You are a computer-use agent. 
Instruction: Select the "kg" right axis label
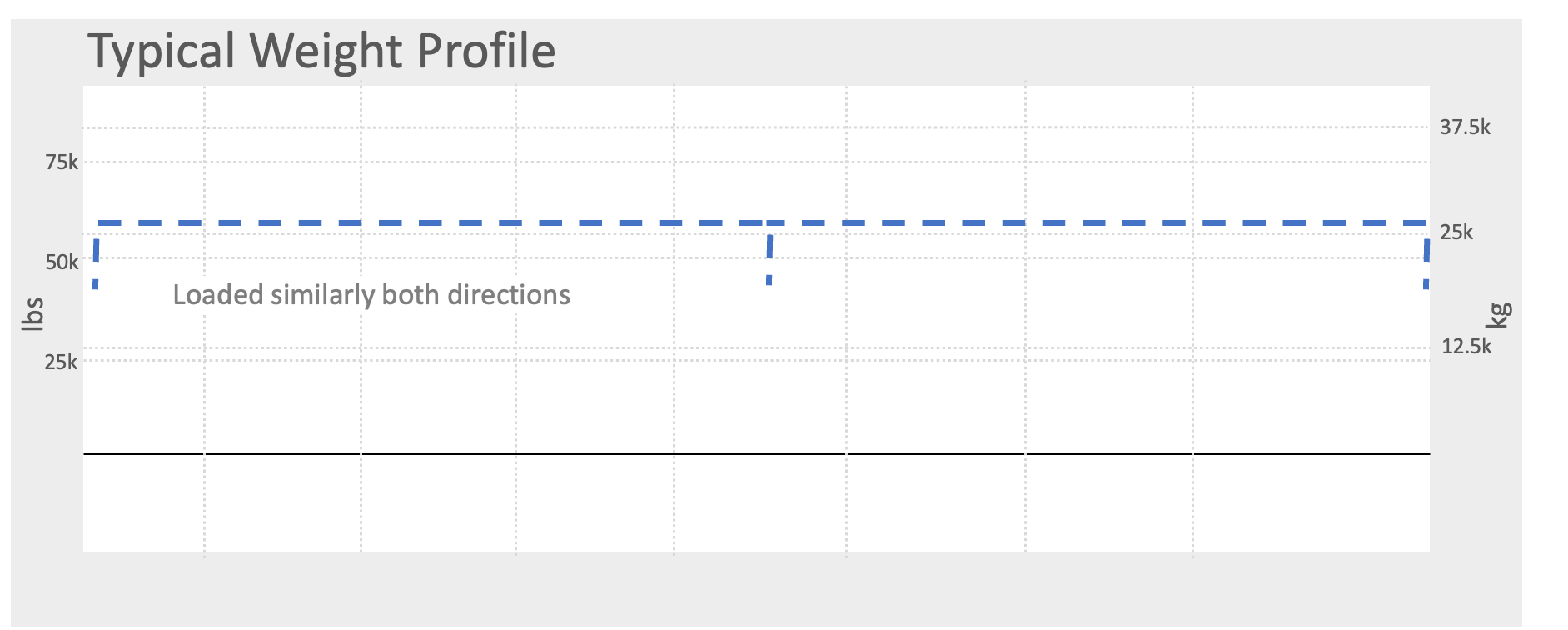coord(1499,315)
